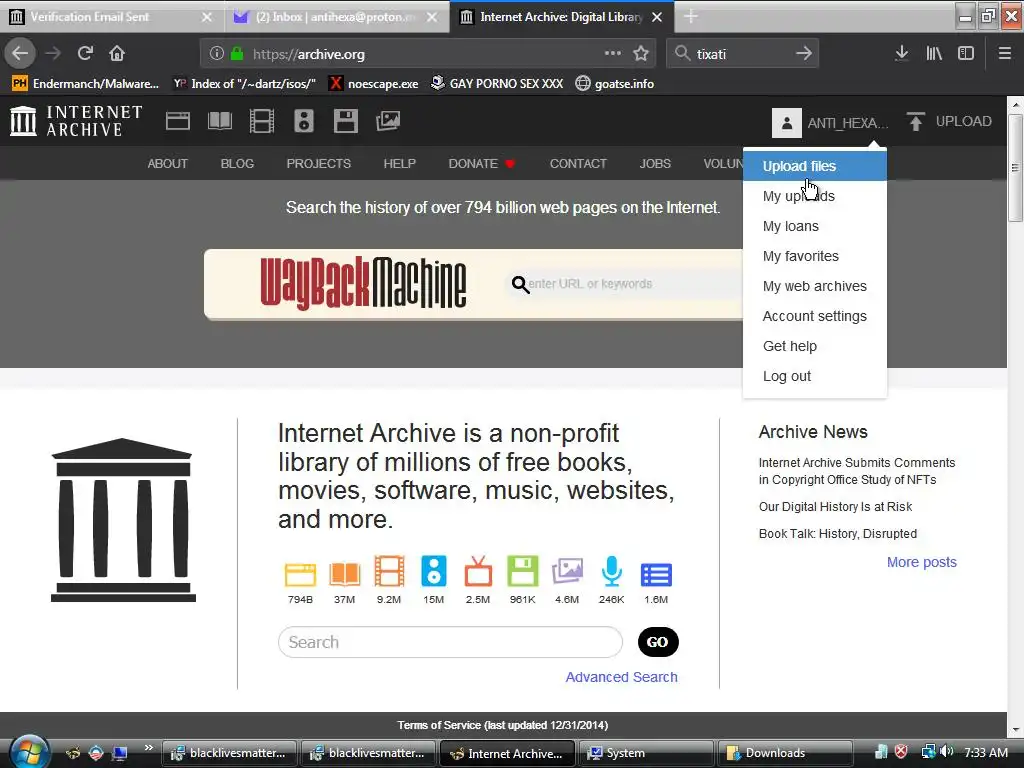The height and width of the screenshot is (768, 1024).
Task: Open Our Digital History Is at Risk post
Action: click(x=835, y=507)
